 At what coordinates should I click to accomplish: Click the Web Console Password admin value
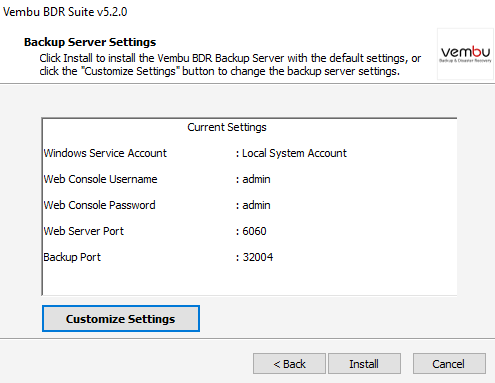coord(256,205)
